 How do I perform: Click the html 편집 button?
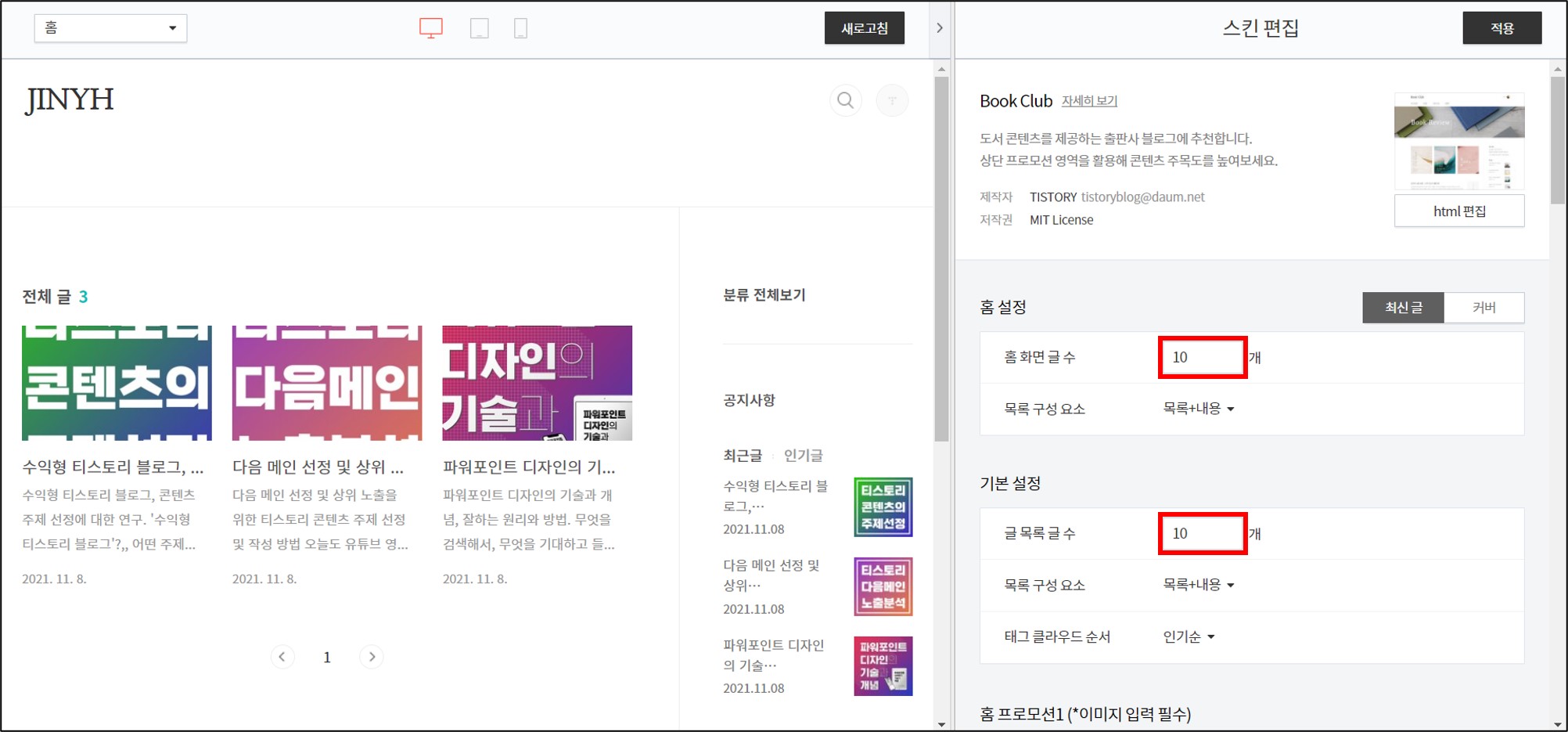(1459, 211)
